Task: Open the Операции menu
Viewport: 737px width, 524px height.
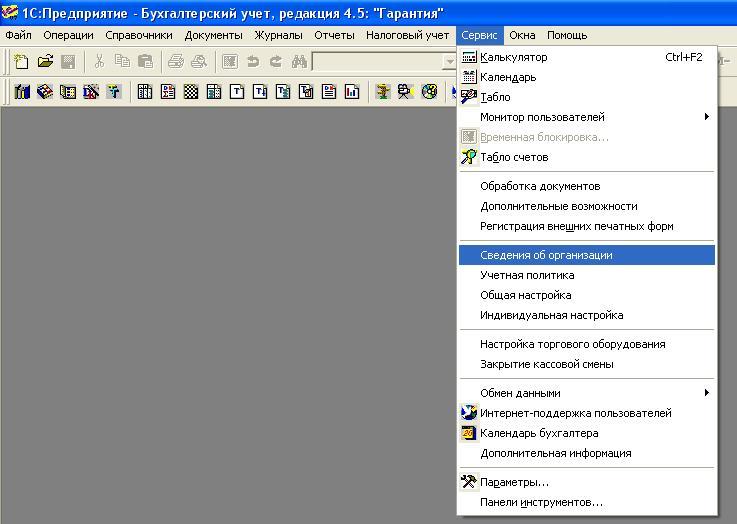Action: [x=68, y=35]
